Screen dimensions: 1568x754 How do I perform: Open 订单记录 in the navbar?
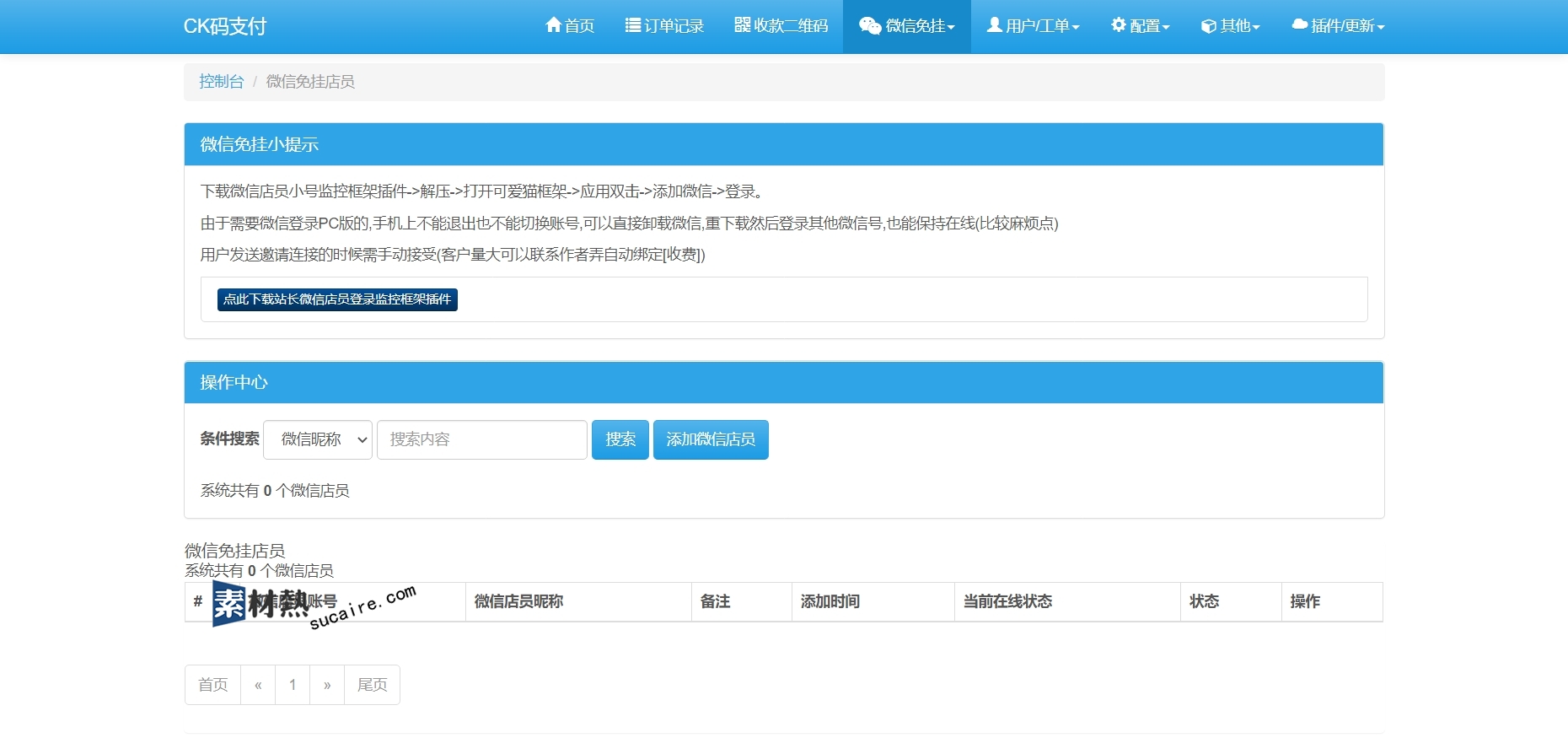[x=664, y=26]
